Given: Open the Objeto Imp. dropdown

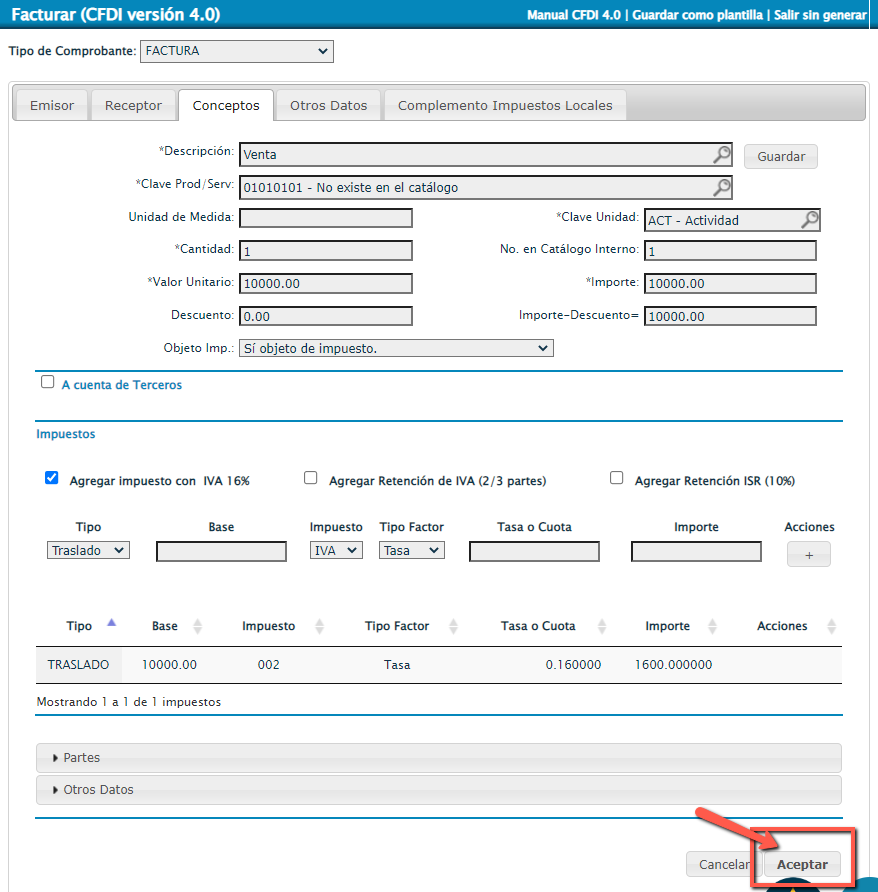Looking at the screenshot, I should pyautogui.click(x=396, y=348).
